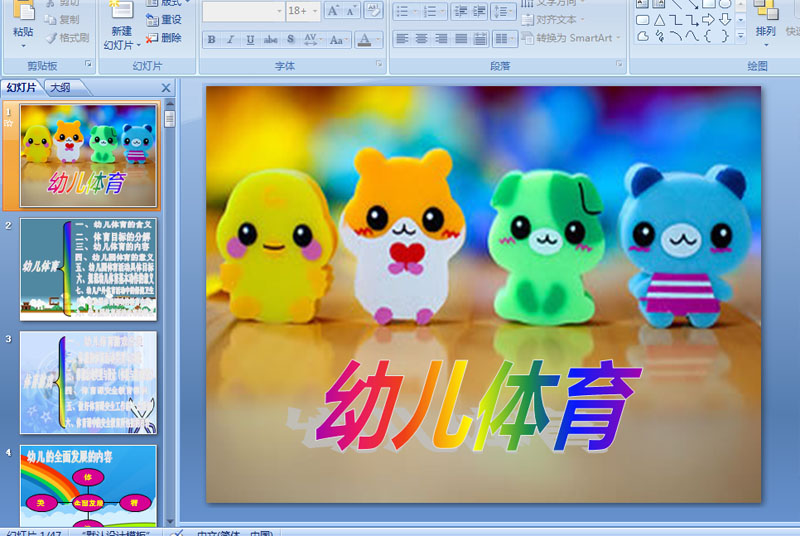
Task: Delete the slide with 删除
Action: coord(163,38)
